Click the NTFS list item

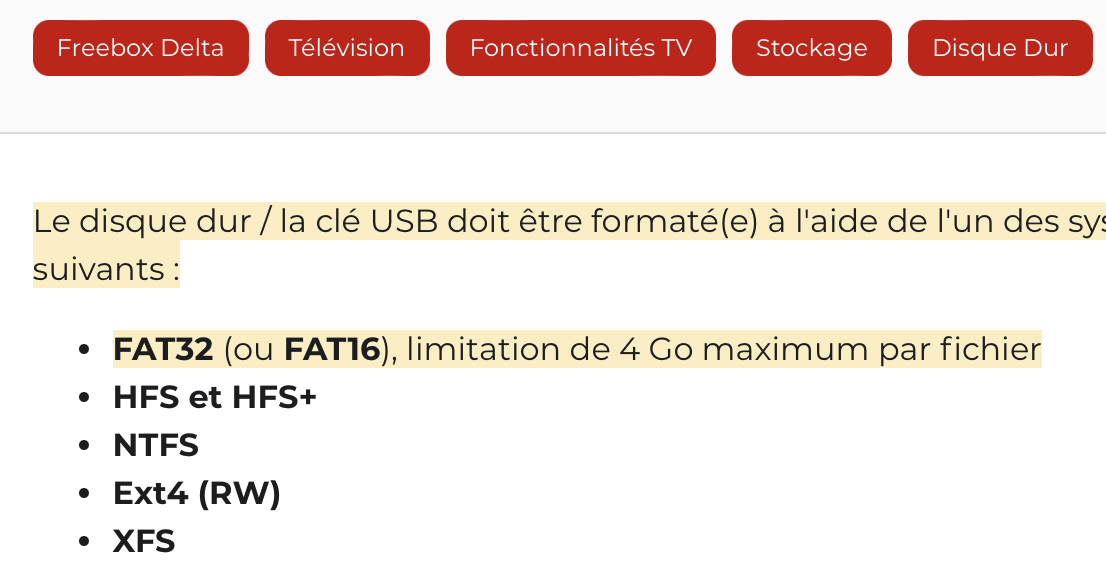pos(156,445)
